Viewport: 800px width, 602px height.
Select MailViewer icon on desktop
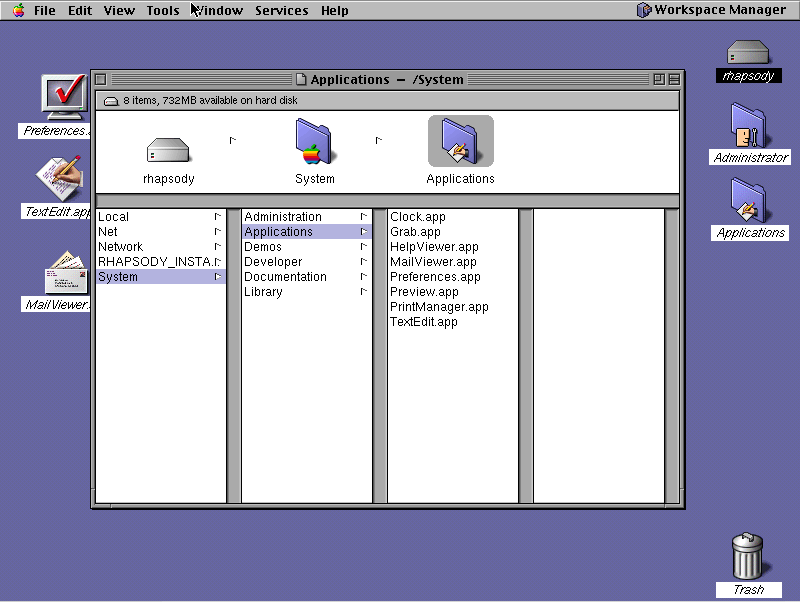point(65,272)
